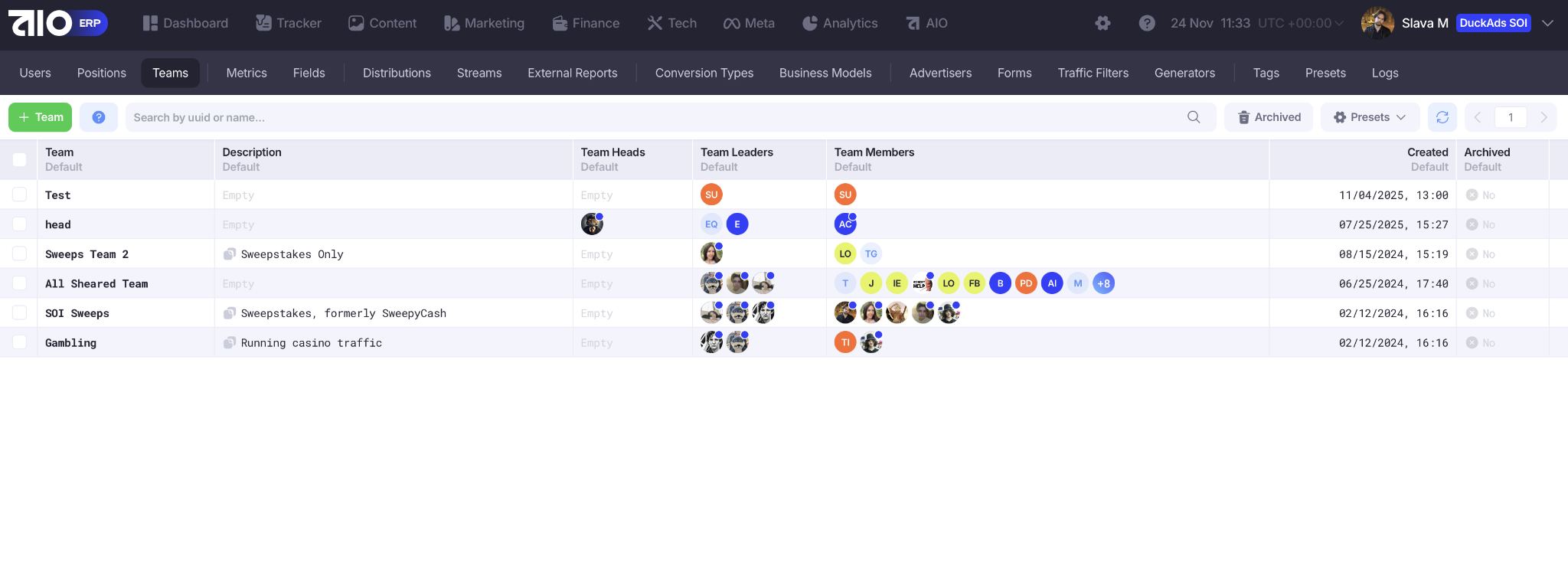
Task: Open the Presets dropdown
Action: [1370, 117]
